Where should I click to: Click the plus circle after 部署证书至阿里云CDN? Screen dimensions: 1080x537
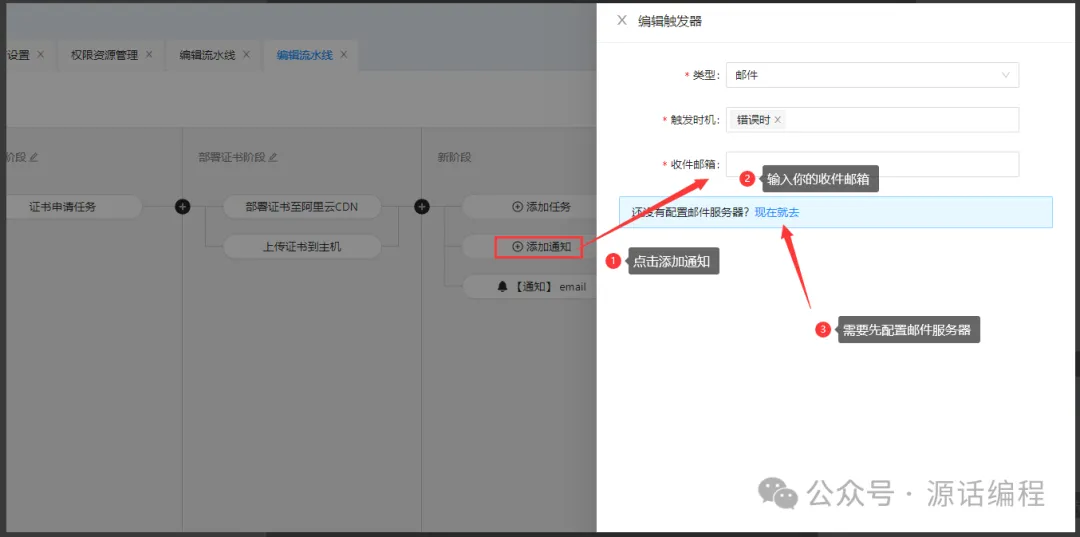click(422, 207)
